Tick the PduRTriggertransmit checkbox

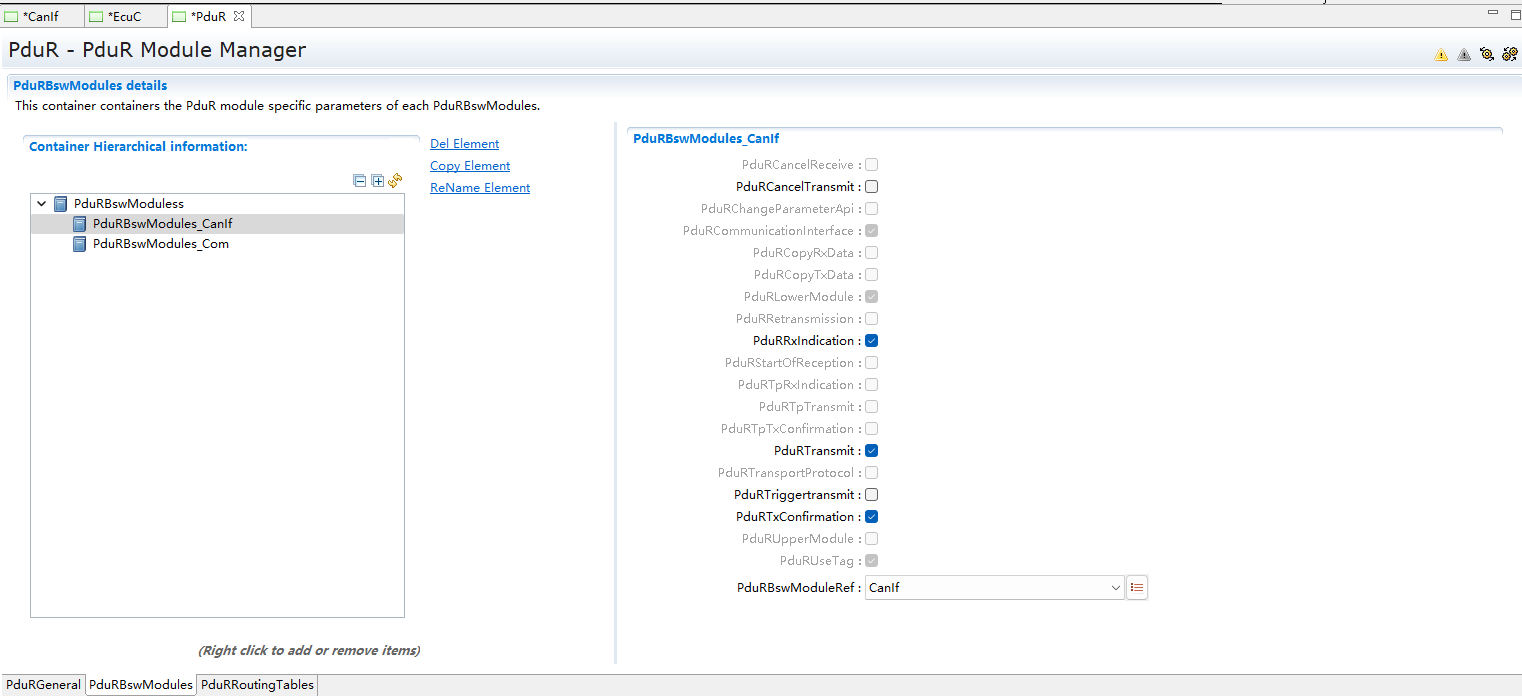pyautogui.click(x=871, y=495)
